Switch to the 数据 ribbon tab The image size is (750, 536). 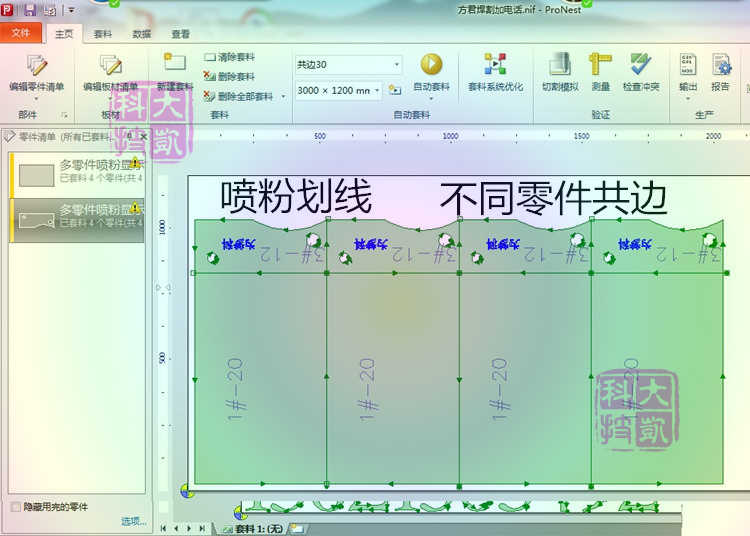click(x=142, y=34)
